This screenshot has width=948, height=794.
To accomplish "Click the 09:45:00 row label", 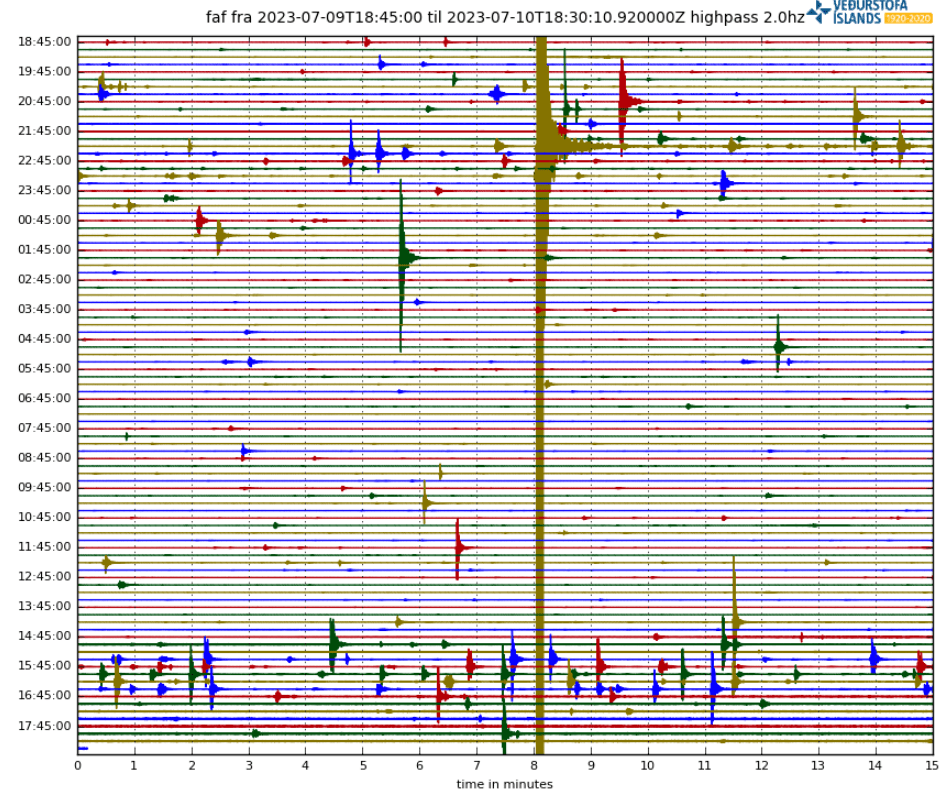I will pyautogui.click(x=45, y=487).
